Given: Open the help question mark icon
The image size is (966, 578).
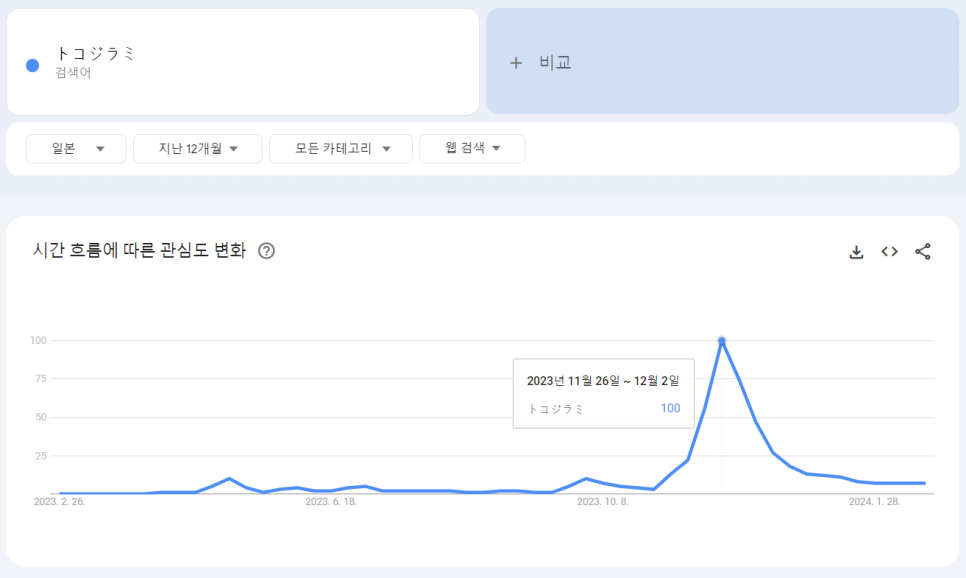Looking at the screenshot, I should tap(266, 251).
